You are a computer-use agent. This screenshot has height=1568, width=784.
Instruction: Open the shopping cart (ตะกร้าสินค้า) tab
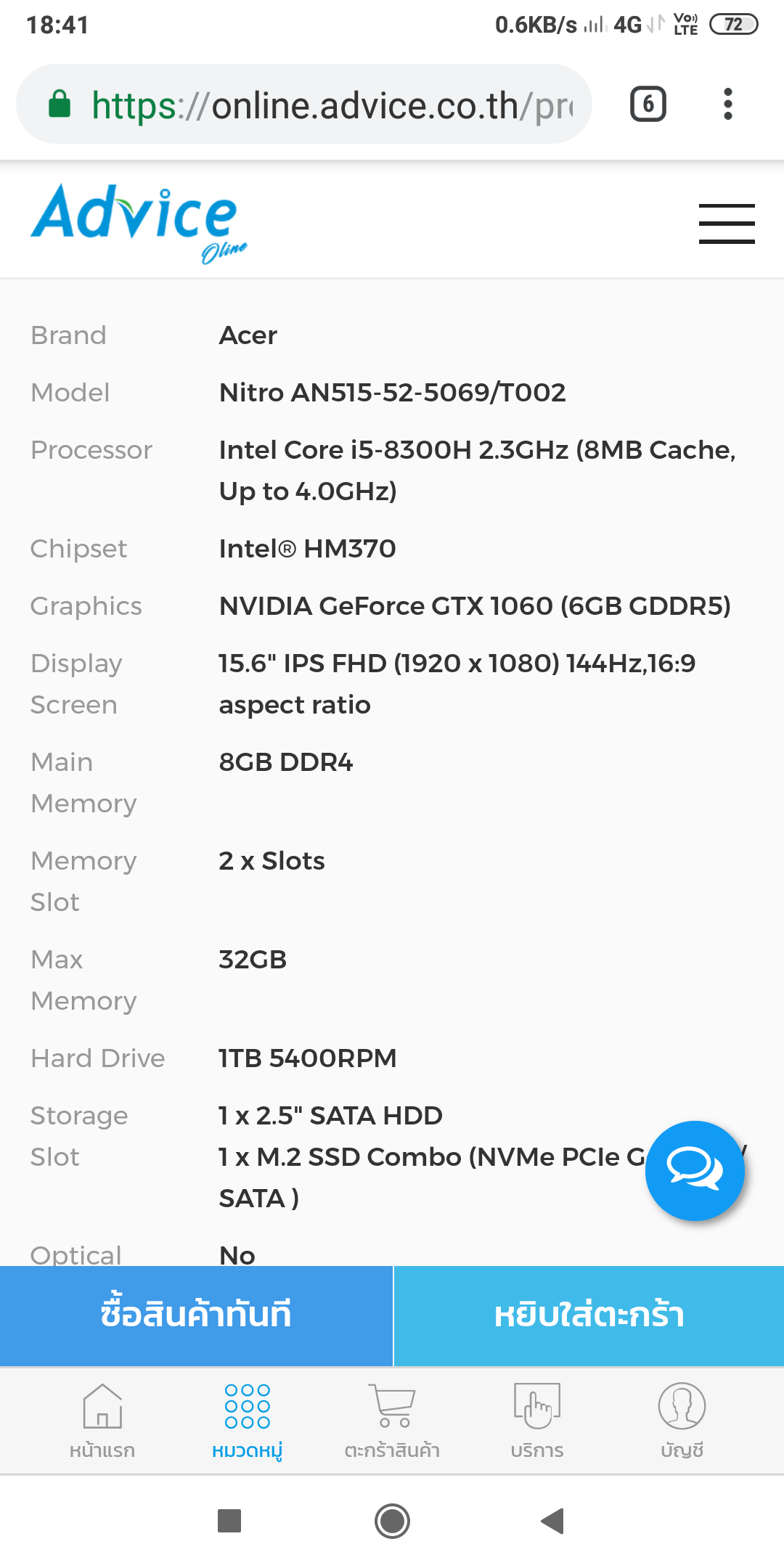[392, 1421]
